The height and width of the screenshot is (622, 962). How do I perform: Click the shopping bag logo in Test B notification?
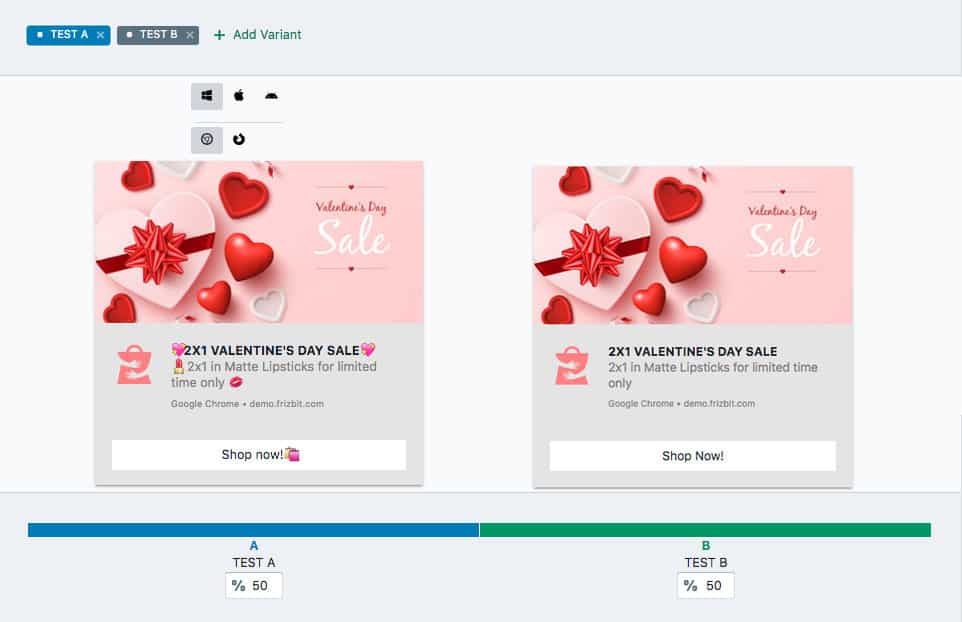click(571, 366)
